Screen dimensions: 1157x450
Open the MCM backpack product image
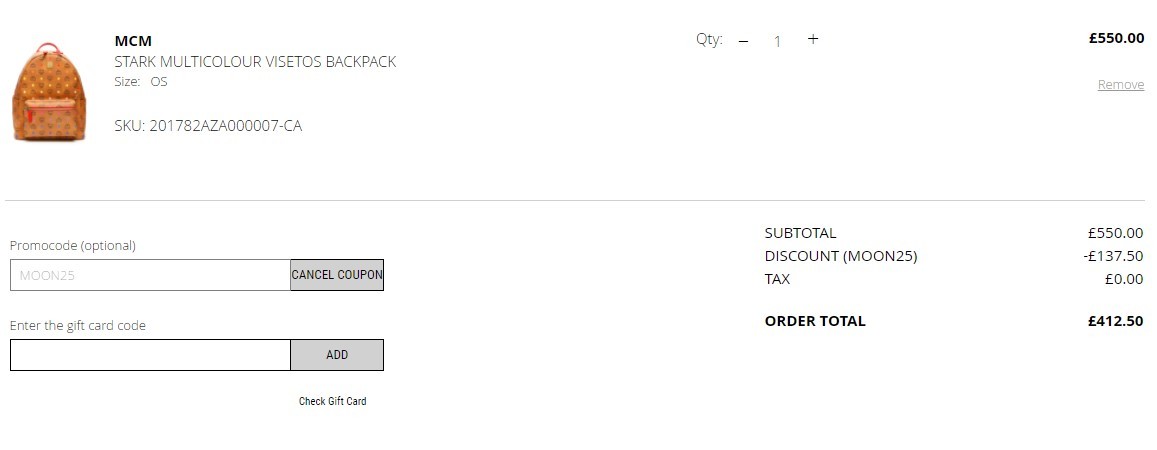[49, 91]
